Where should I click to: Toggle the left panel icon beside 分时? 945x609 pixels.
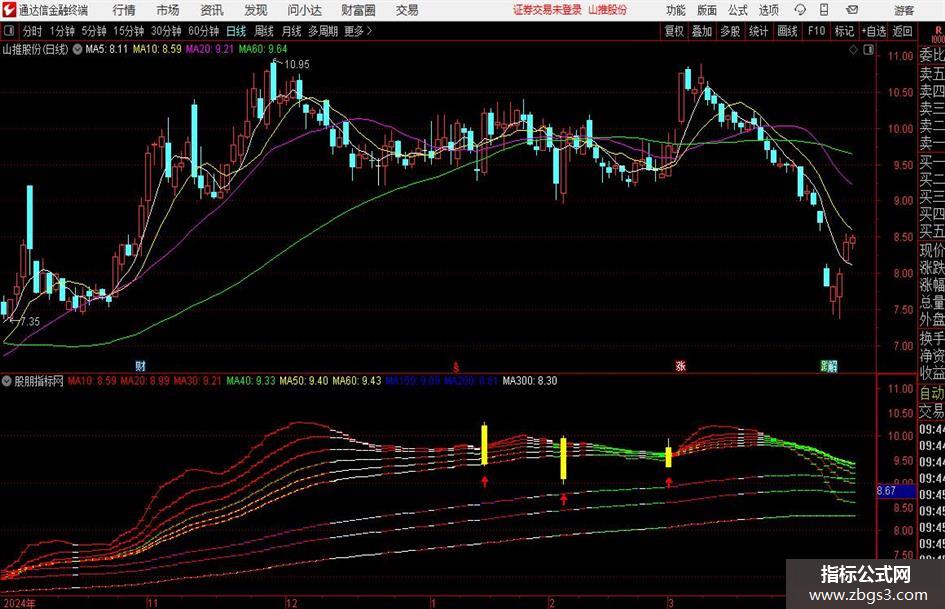pos(9,31)
